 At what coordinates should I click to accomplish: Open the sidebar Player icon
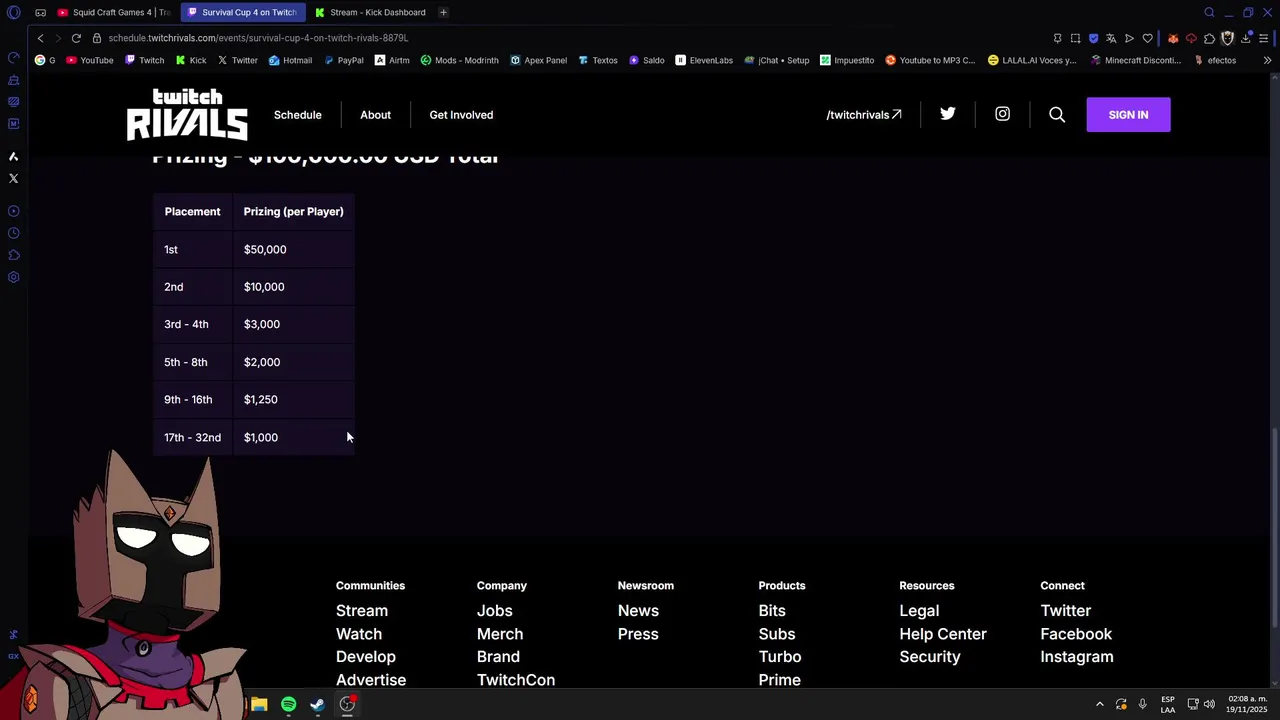13,211
